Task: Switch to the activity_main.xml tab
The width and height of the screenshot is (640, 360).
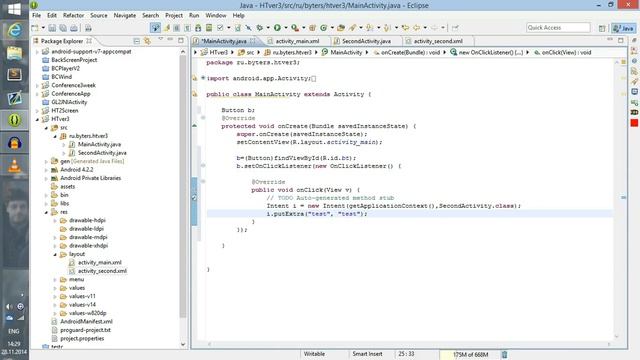Action: pos(297,41)
